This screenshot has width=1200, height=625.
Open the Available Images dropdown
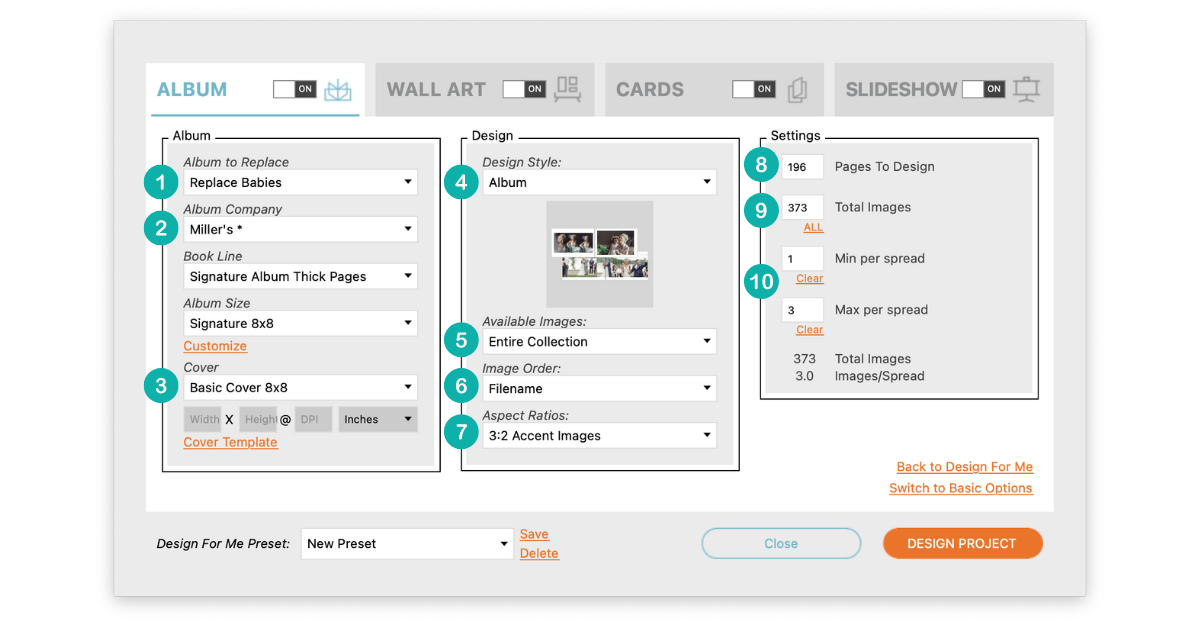pos(599,341)
